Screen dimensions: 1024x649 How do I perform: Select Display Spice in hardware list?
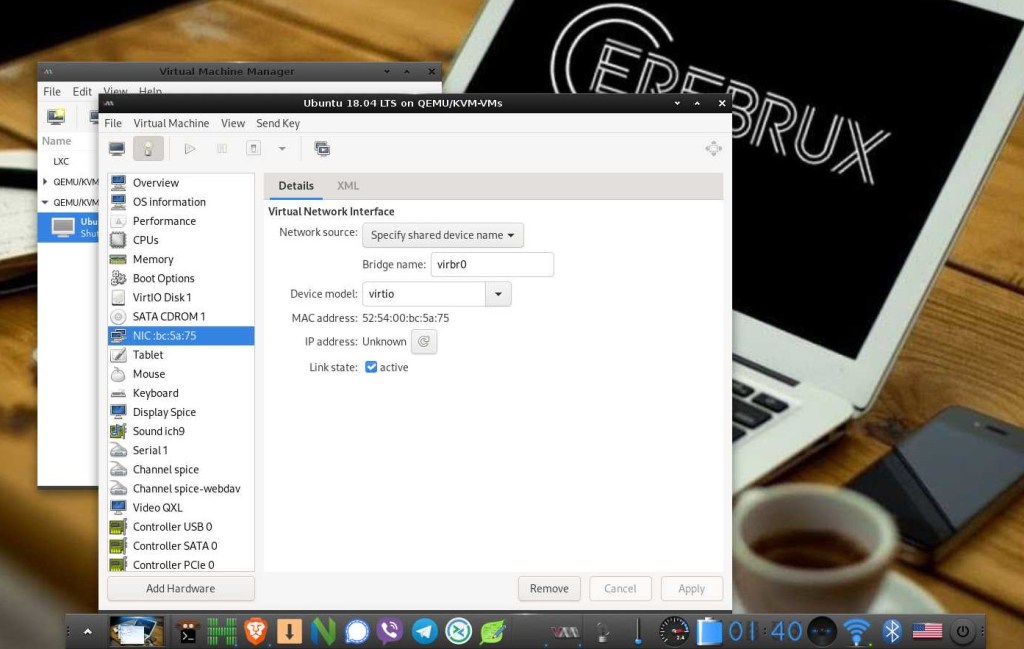164,412
